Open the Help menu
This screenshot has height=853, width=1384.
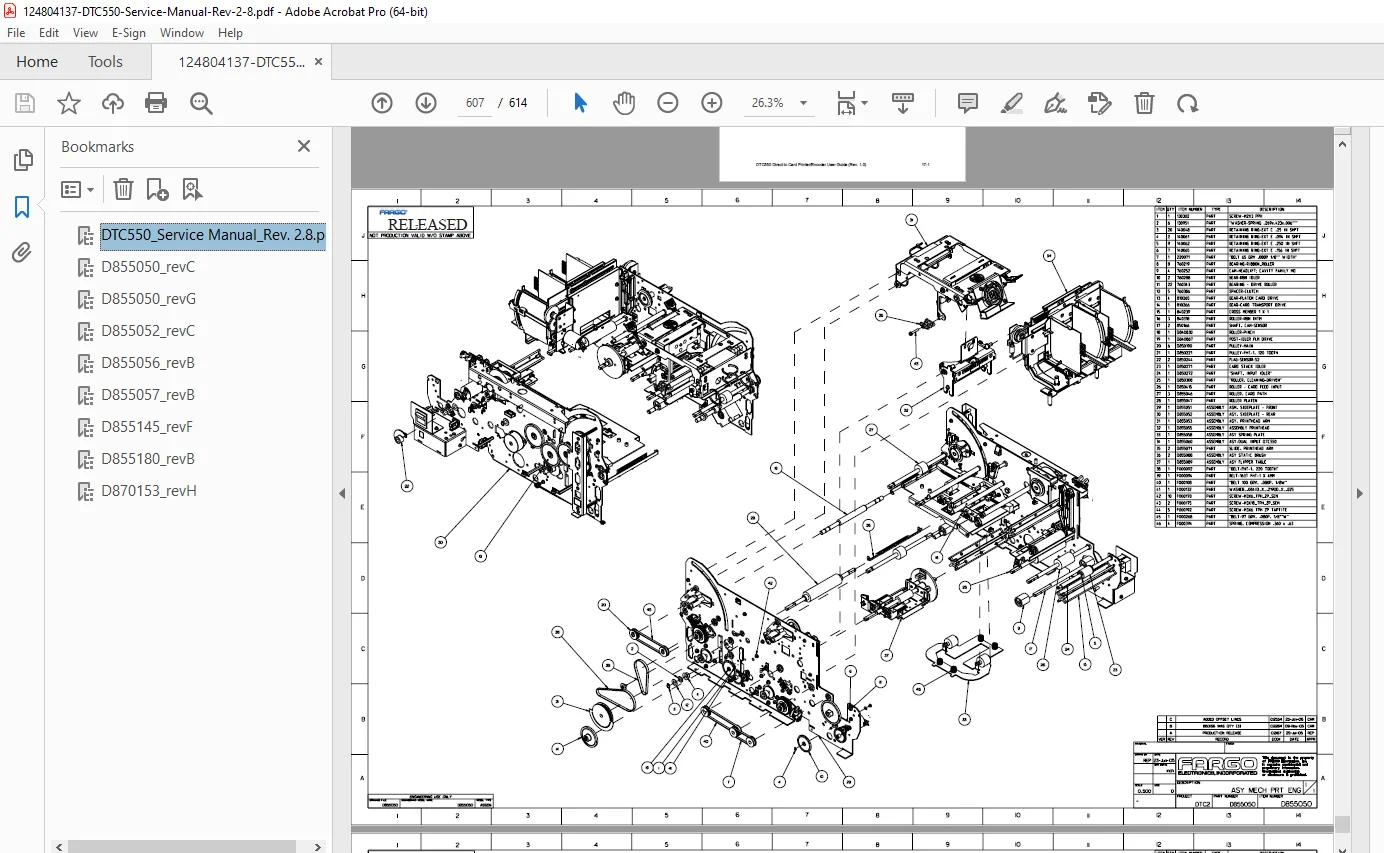(x=231, y=33)
